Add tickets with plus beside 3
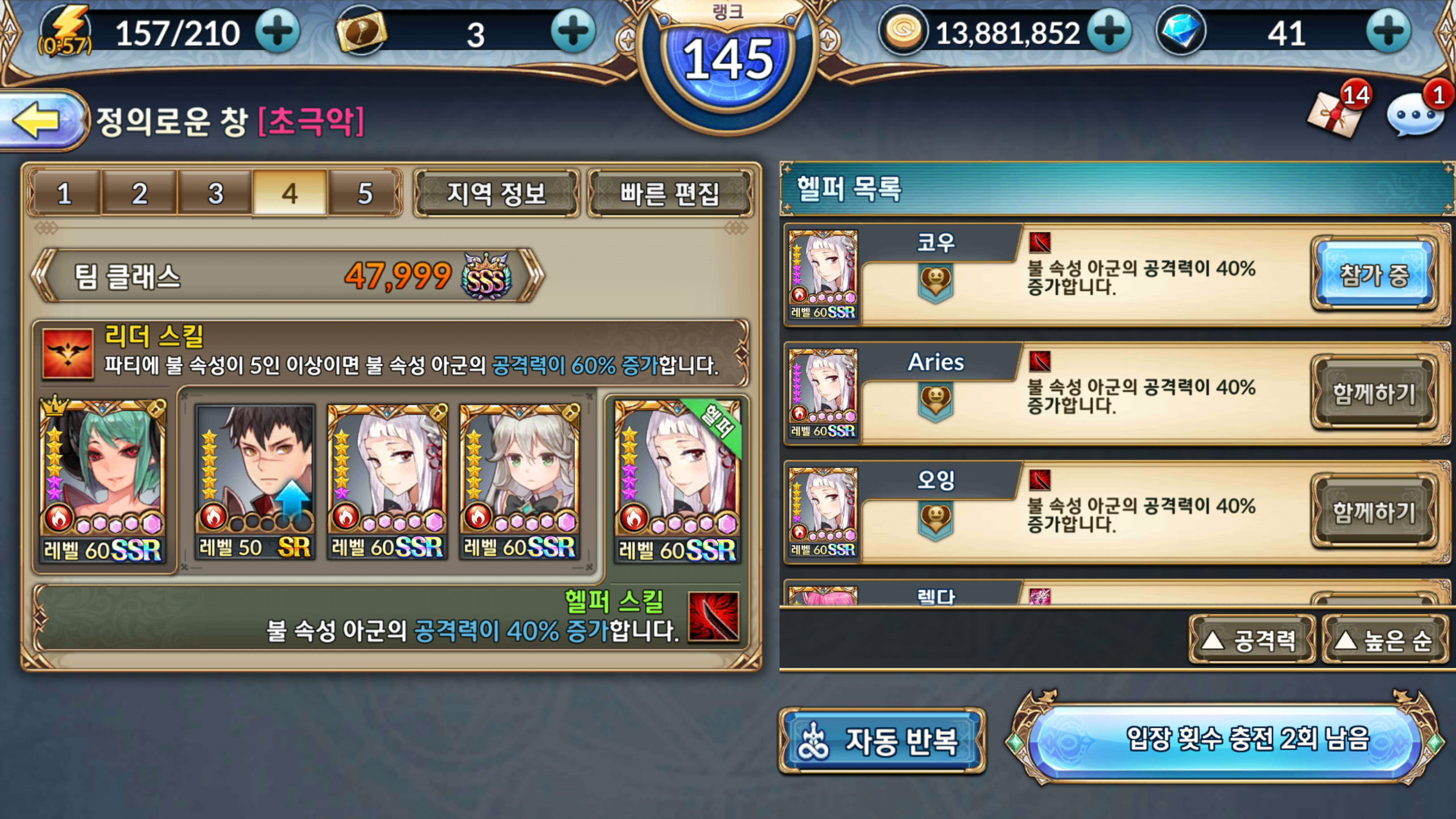Image resolution: width=1456 pixels, height=819 pixels. coord(573,31)
